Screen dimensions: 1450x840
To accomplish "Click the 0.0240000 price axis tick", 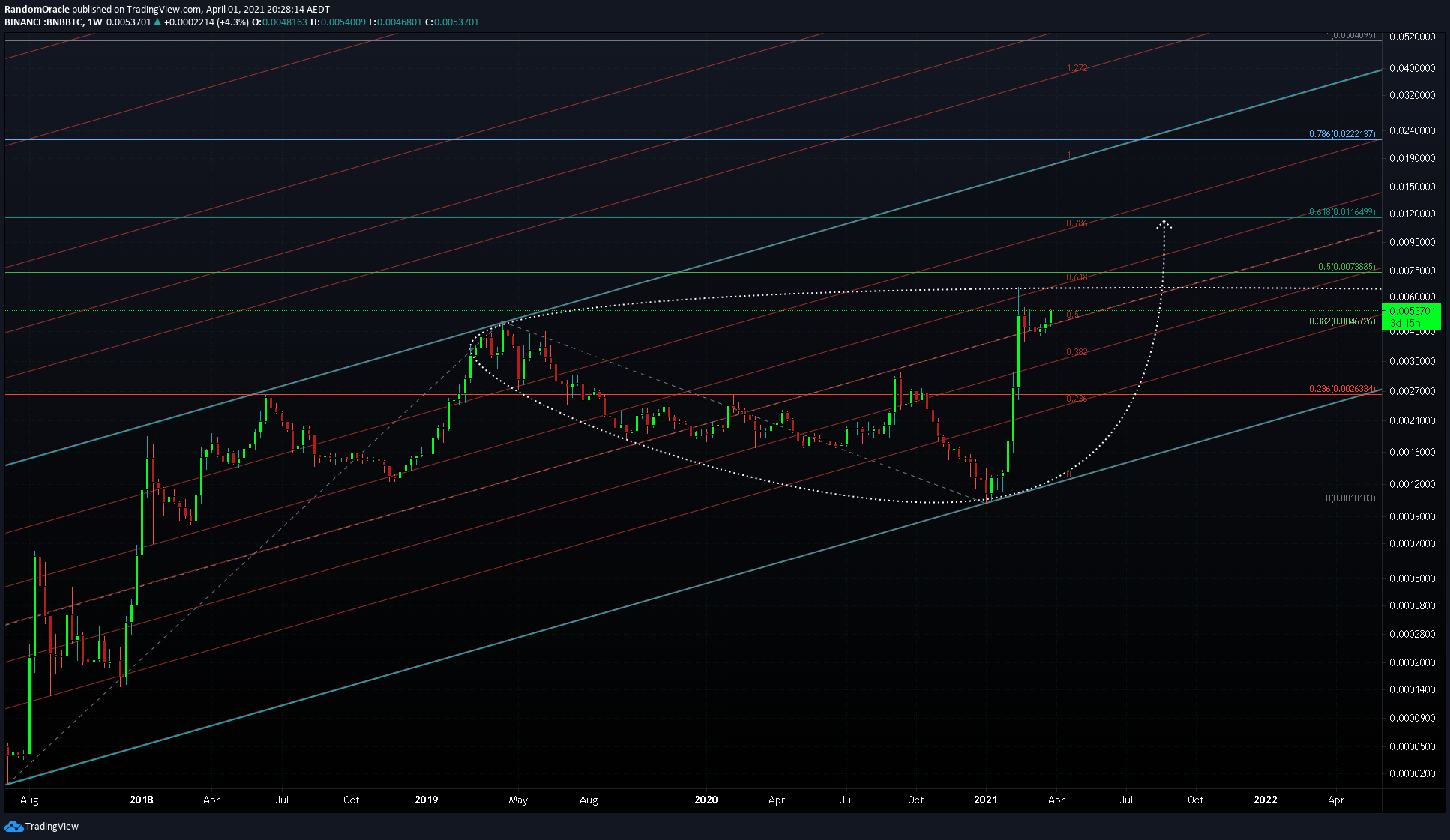I will pos(1413,130).
